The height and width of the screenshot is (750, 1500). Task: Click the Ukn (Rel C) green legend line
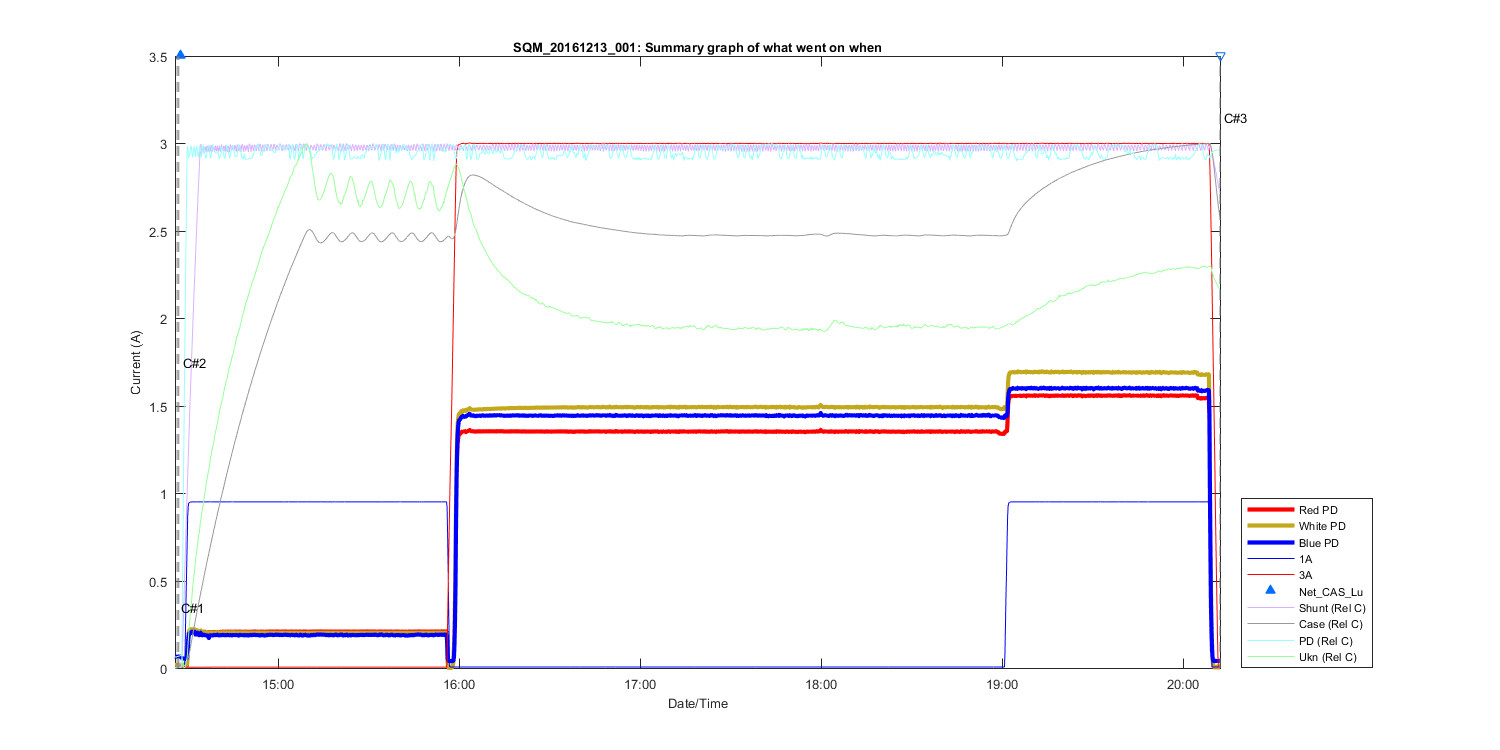point(1270,657)
